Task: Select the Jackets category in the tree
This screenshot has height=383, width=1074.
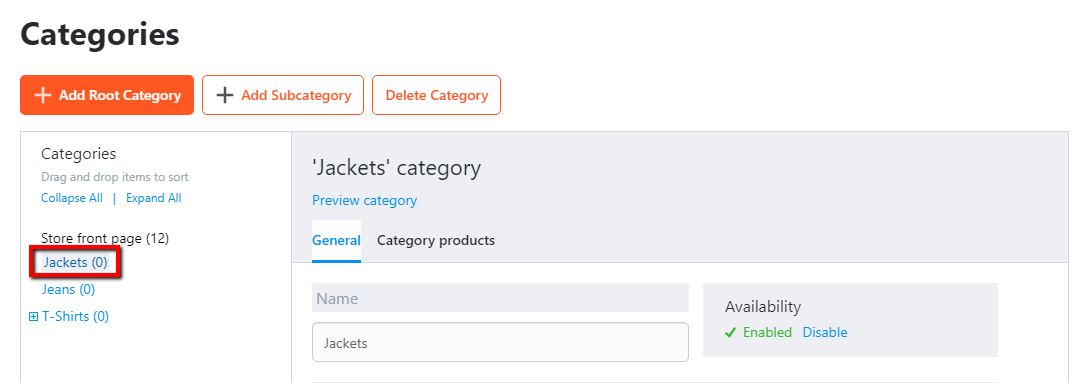Action: click(x=75, y=262)
